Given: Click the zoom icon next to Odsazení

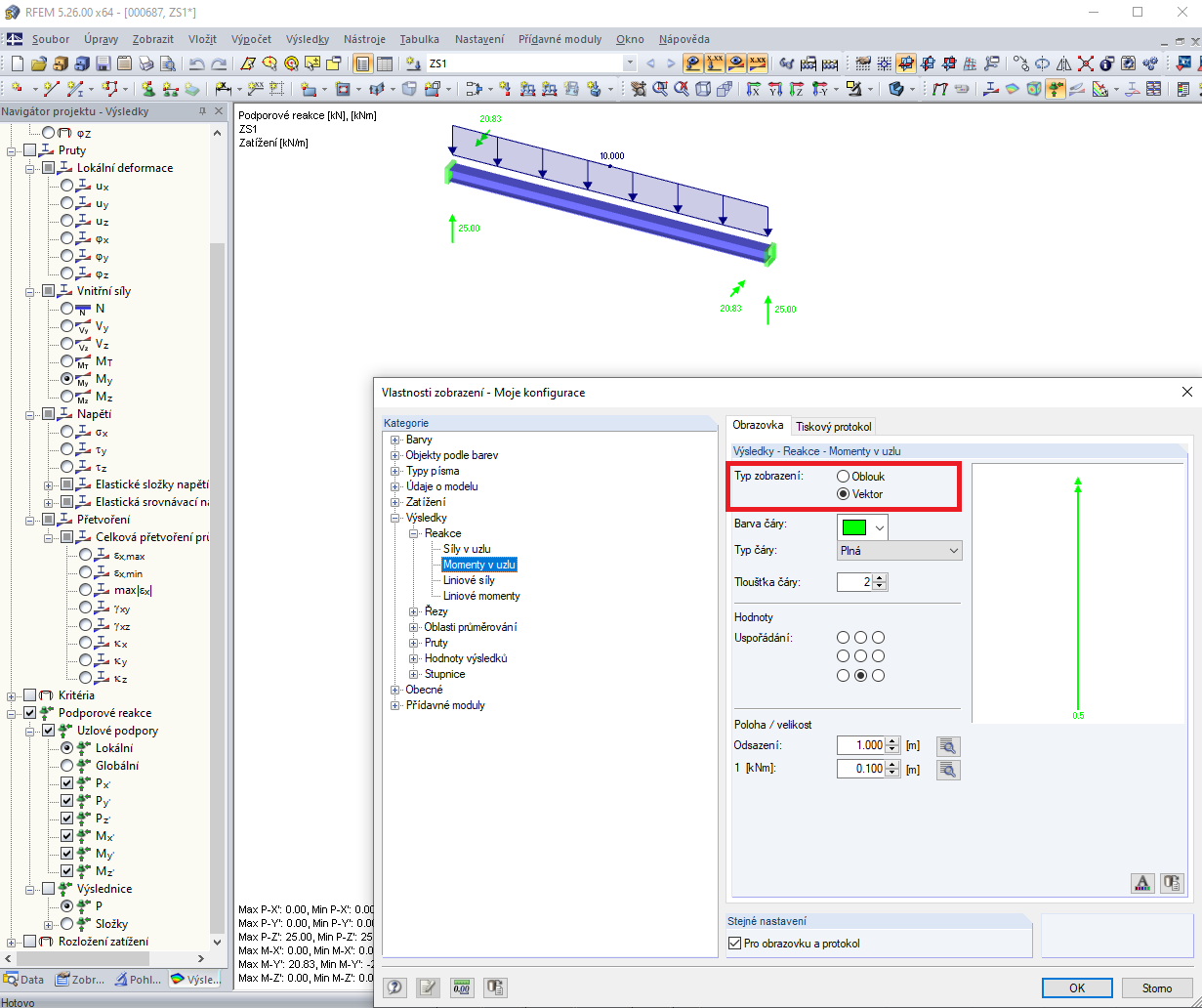Looking at the screenshot, I should 948,745.
